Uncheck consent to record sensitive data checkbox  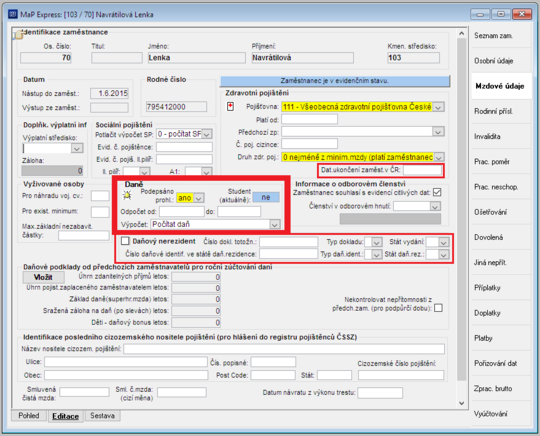click(437, 192)
